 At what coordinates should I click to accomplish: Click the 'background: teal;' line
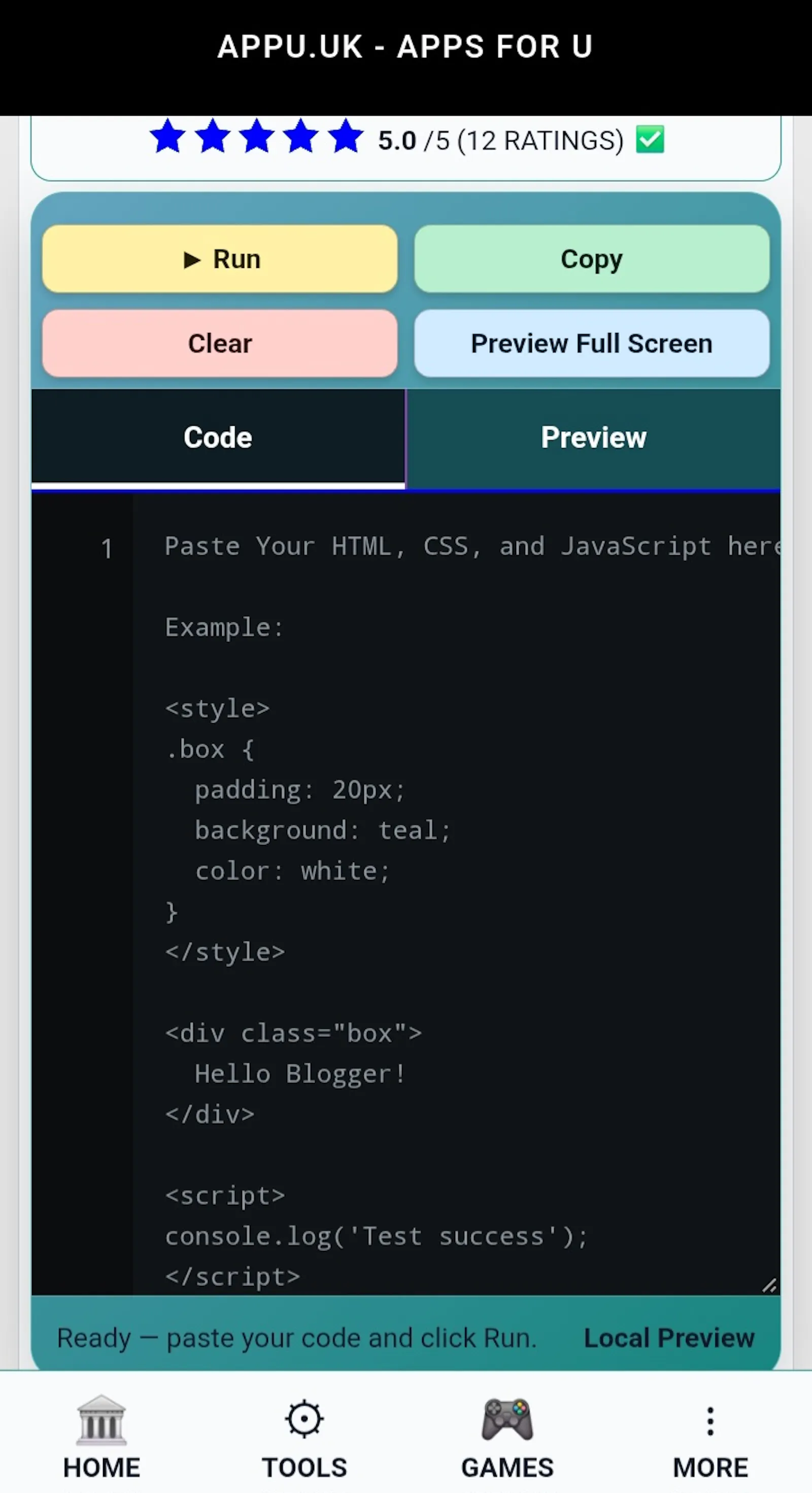(323, 830)
